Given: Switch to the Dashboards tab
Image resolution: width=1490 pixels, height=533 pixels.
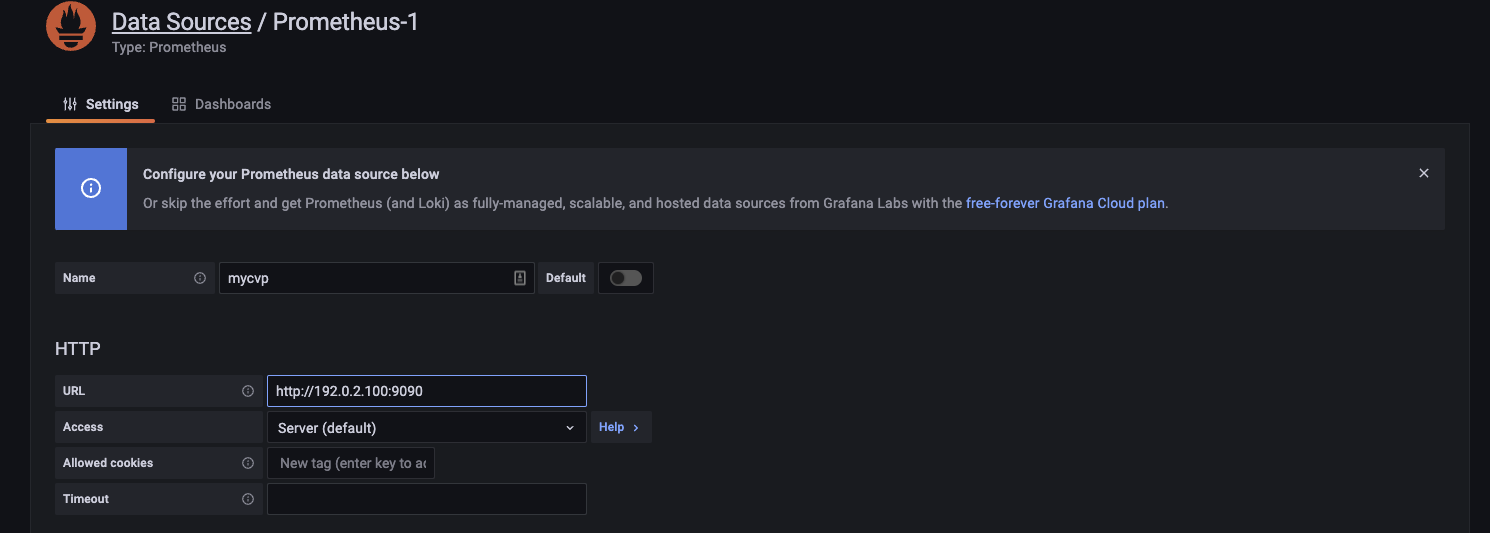Looking at the screenshot, I should point(221,104).
